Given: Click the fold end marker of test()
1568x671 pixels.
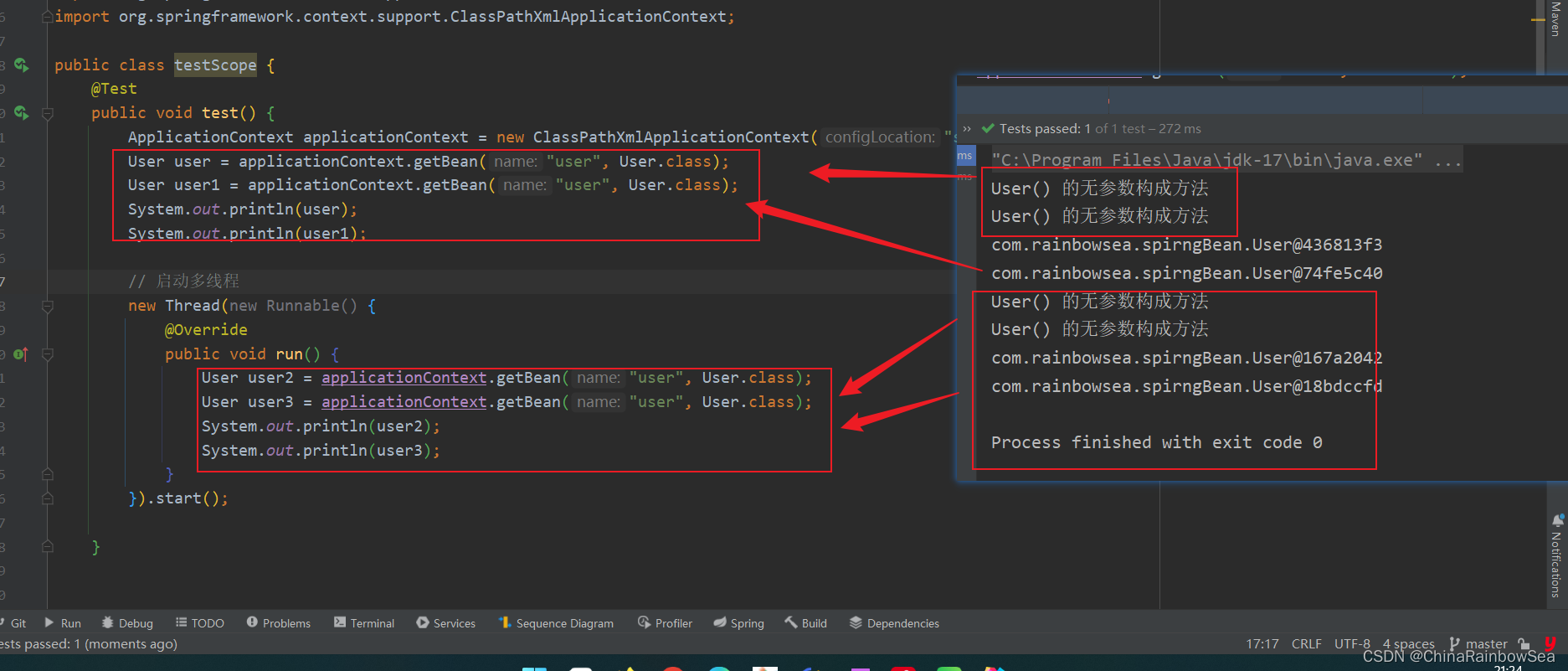Looking at the screenshot, I should (48, 547).
